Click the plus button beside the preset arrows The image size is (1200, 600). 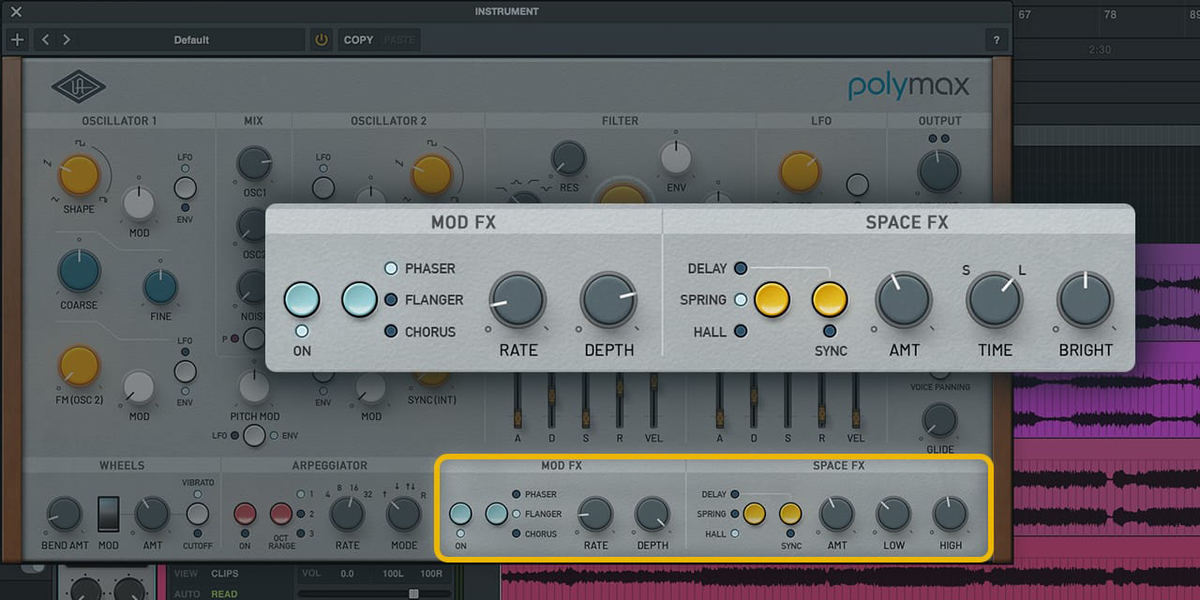[x=16, y=40]
